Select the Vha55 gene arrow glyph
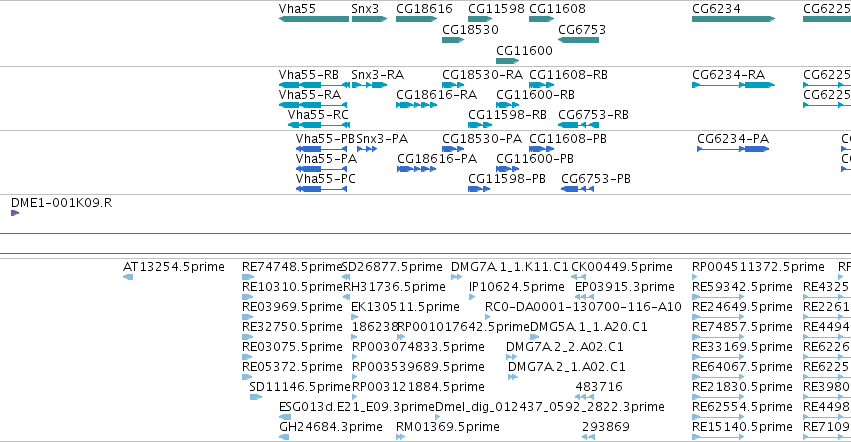 coord(314,19)
